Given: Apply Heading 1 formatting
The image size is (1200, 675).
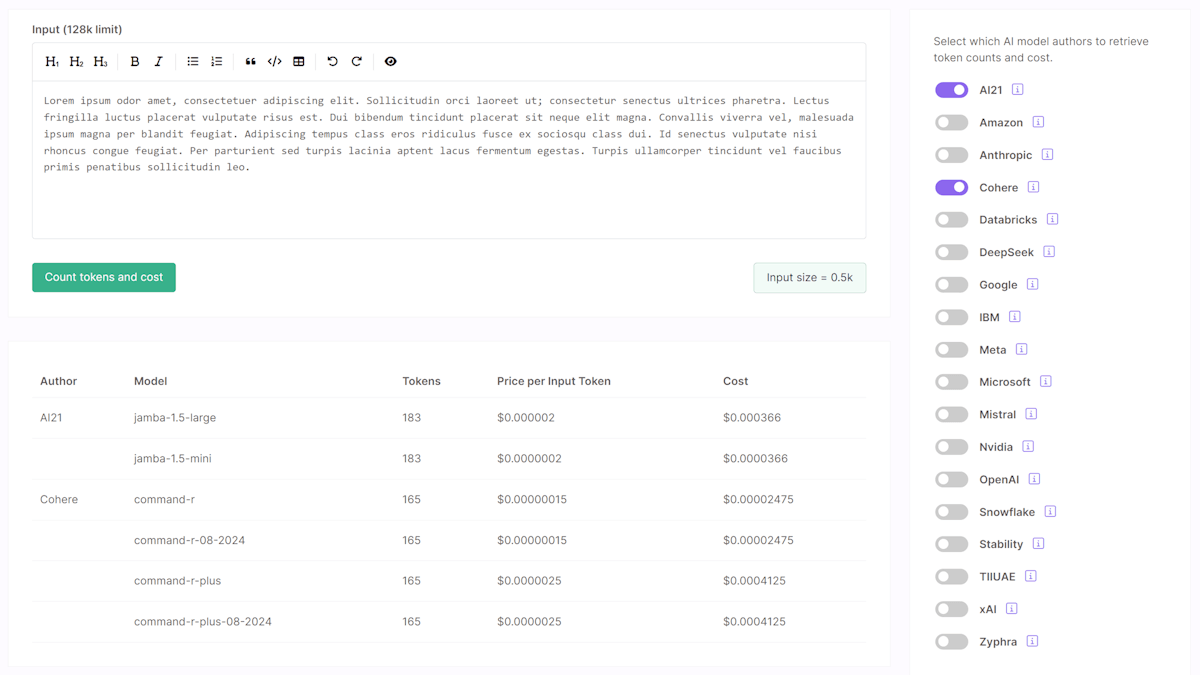Looking at the screenshot, I should click(52, 62).
